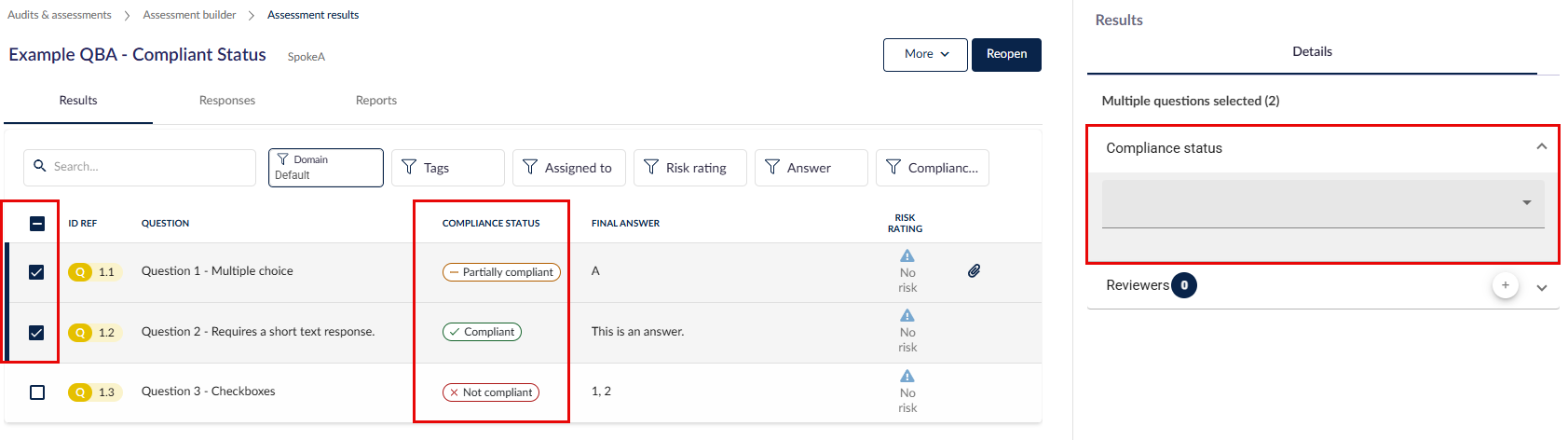Click the risk warning icon for Question 1
Image resolution: width=1568 pixels, height=440 pixels.
pyautogui.click(x=907, y=255)
